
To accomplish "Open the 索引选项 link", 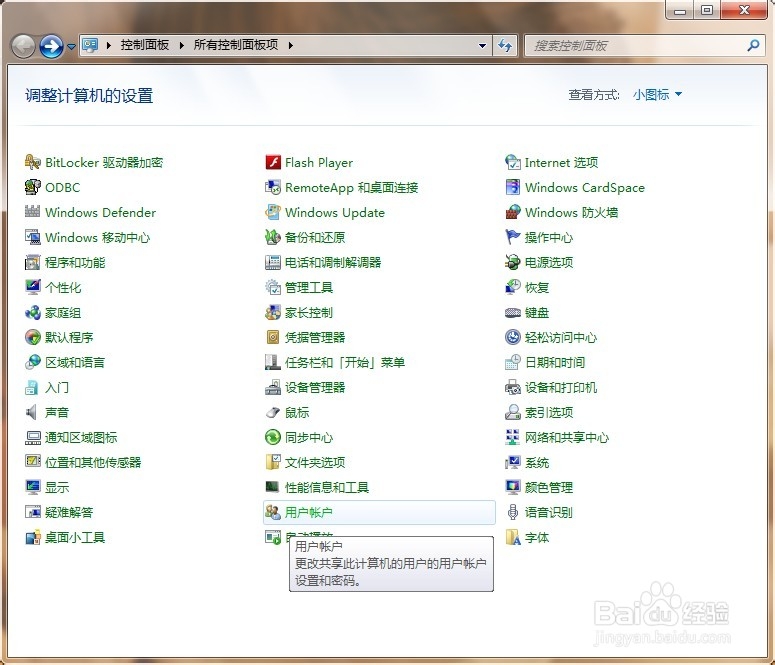I will pyautogui.click(x=549, y=412).
